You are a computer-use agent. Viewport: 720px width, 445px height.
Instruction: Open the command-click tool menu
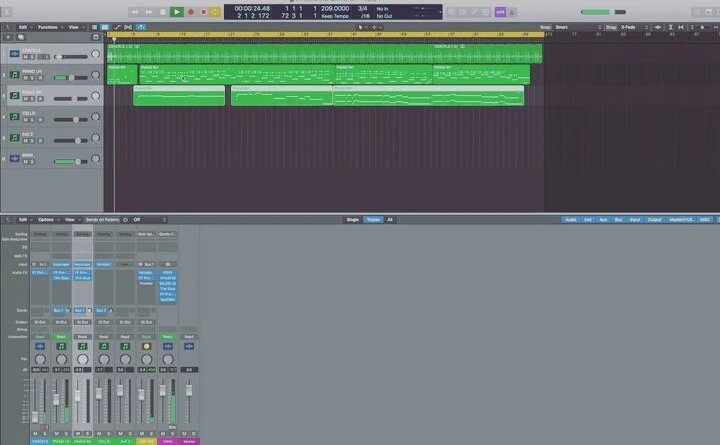[x=377, y=27]
